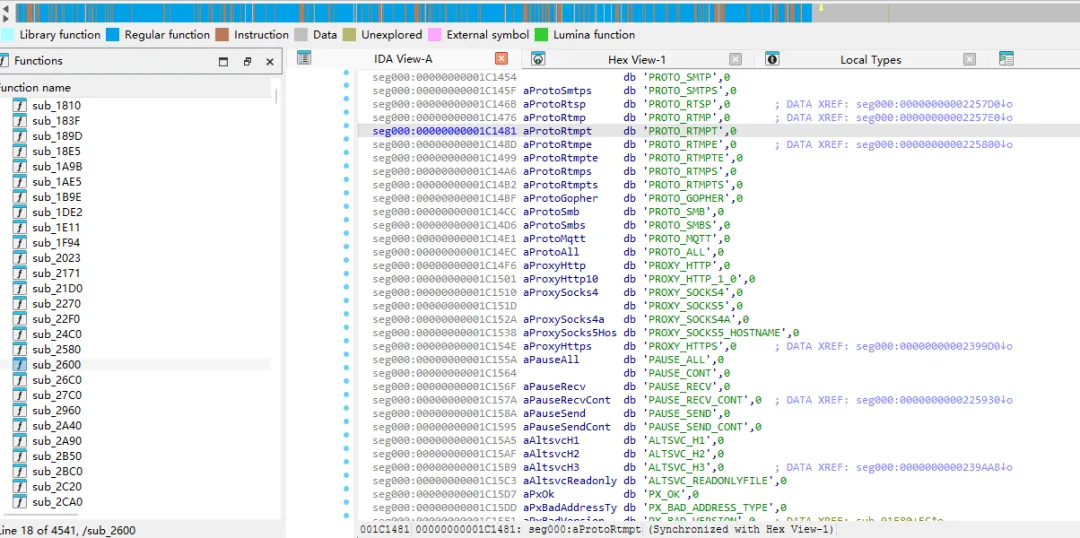This screenshot has width=1080, height=538.
Task: Click the Functions panel title icon
Action: point(3,61)
